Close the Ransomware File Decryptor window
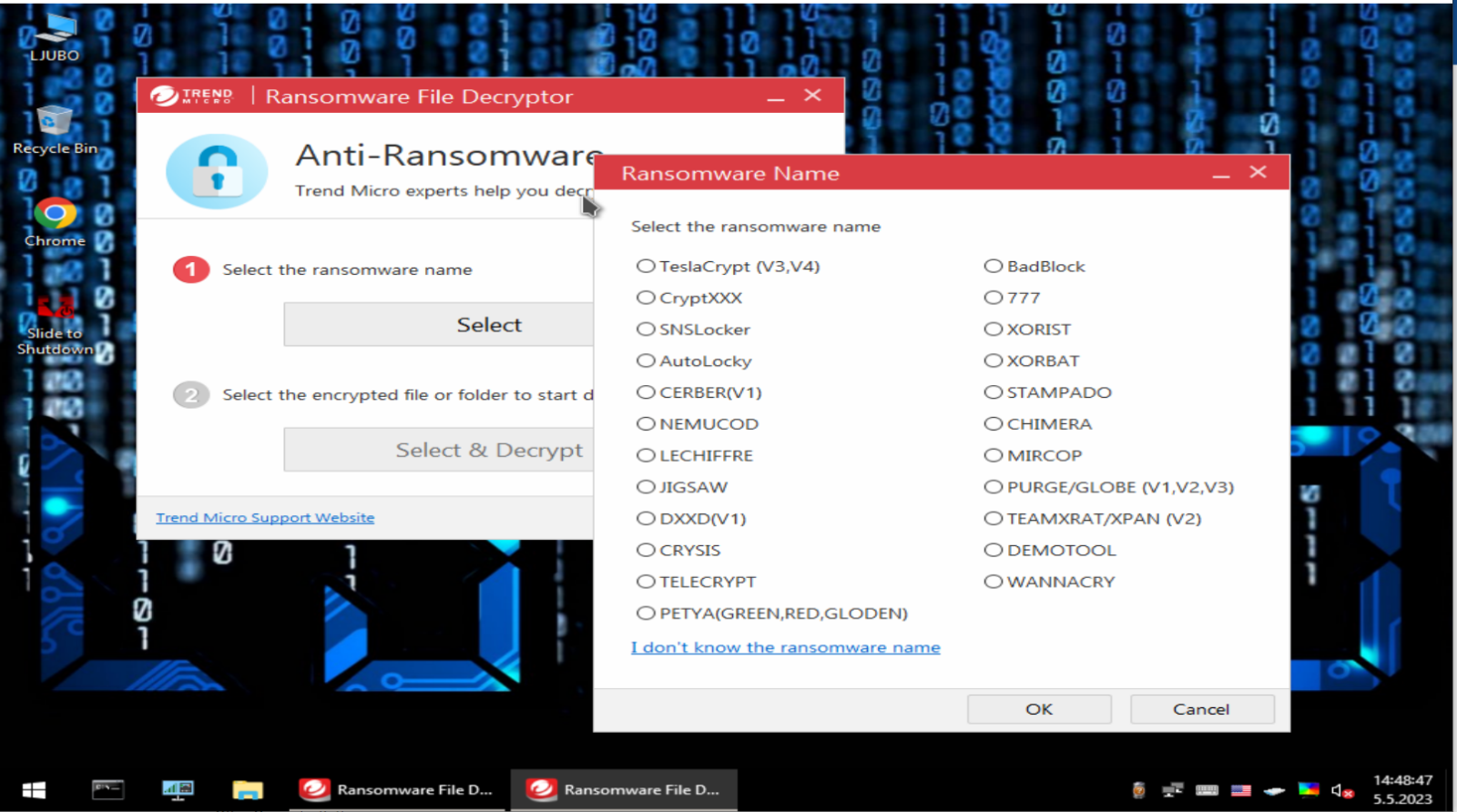The width and height of the screenshot is (1457, 812). tap(813, 96)
